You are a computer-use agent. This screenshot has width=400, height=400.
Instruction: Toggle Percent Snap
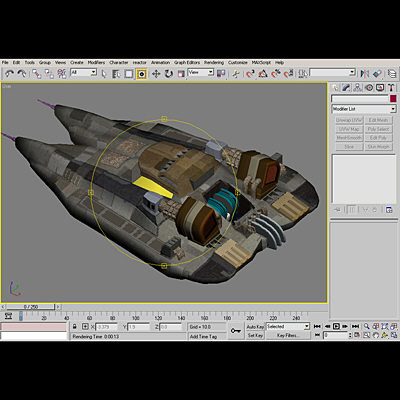coord(276,74)
